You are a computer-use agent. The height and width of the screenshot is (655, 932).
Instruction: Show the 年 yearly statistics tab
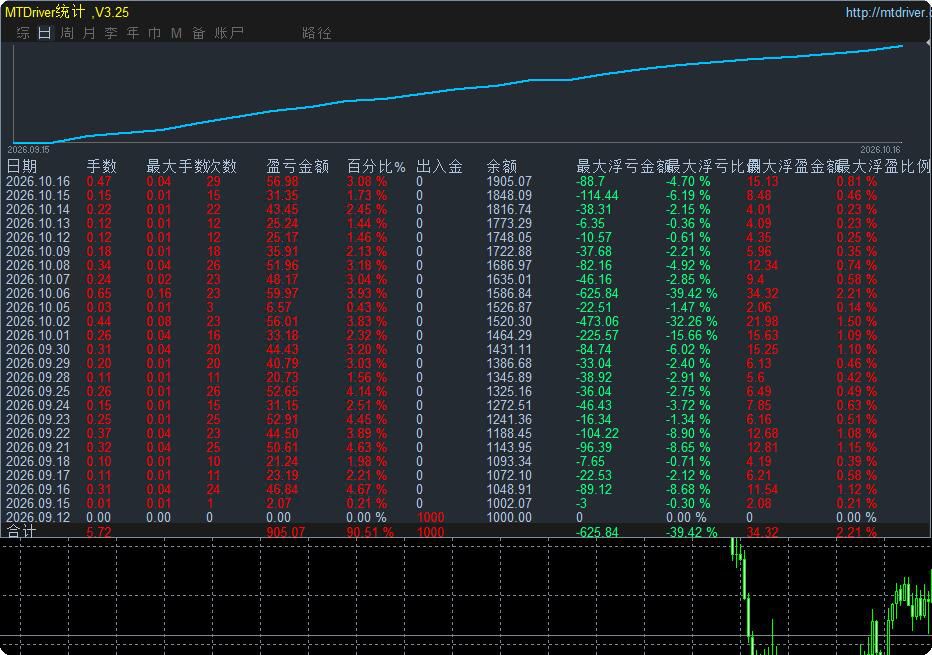point(133,33)
